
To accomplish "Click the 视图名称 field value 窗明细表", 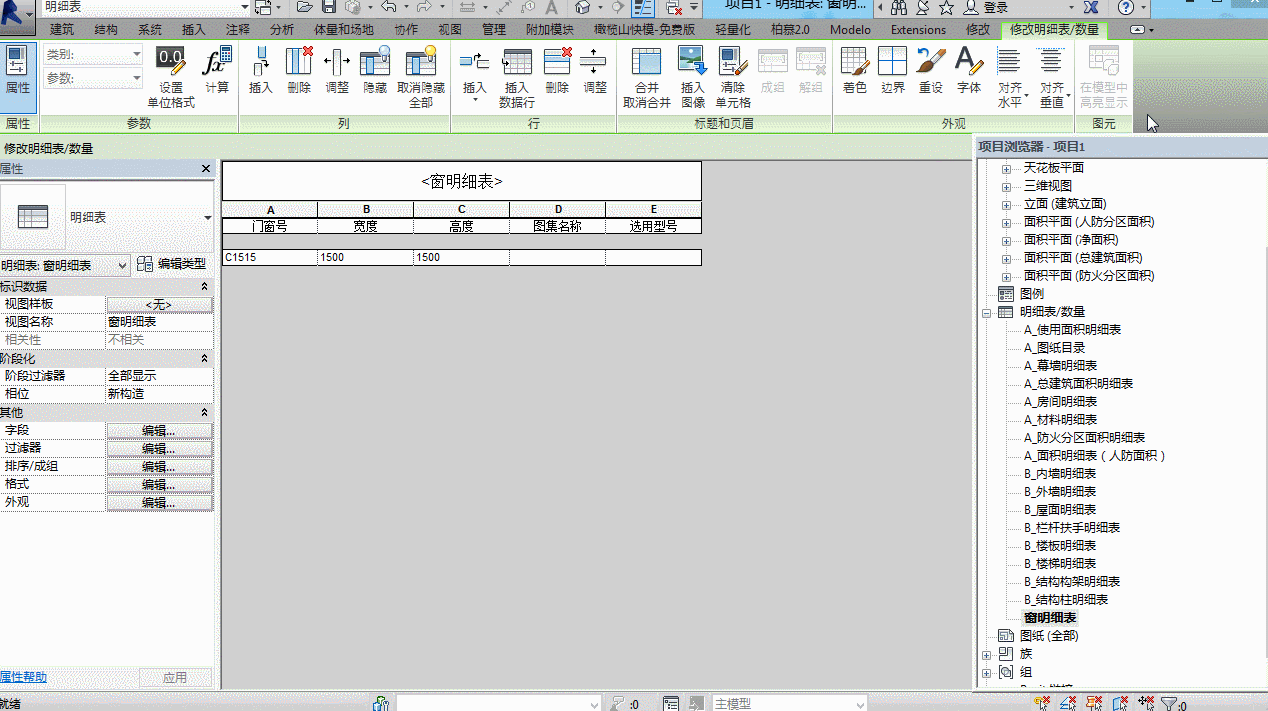I will point(160,322).
